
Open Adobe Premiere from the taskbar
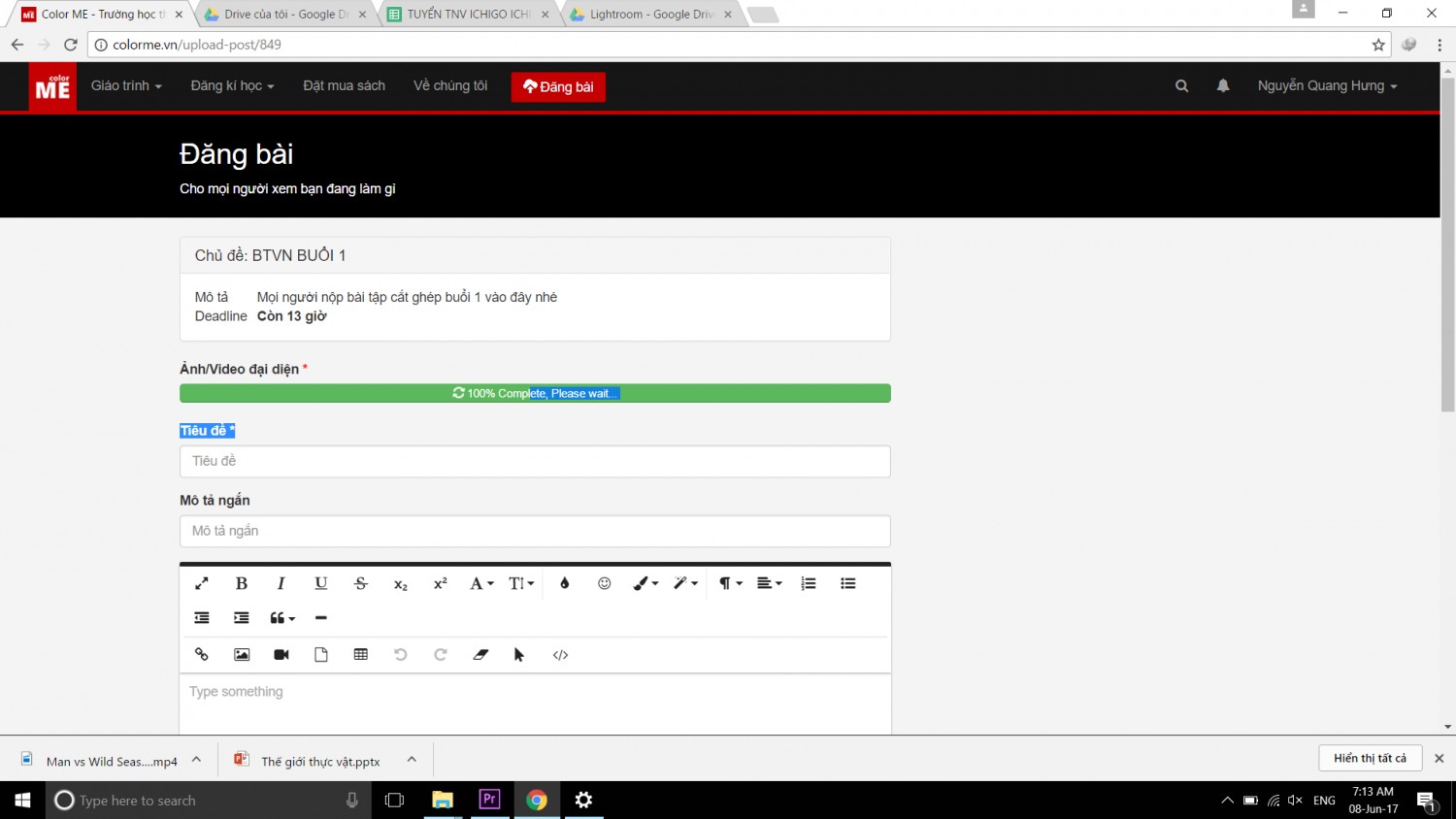489,800
